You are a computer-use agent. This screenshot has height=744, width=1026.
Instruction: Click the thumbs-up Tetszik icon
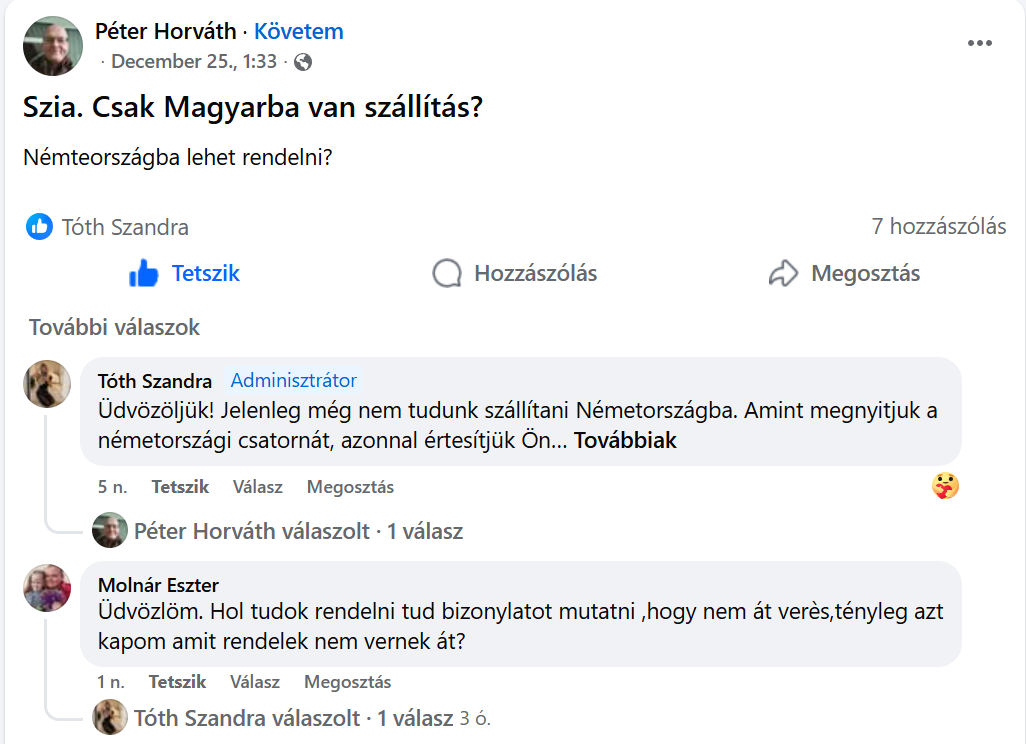144,274
